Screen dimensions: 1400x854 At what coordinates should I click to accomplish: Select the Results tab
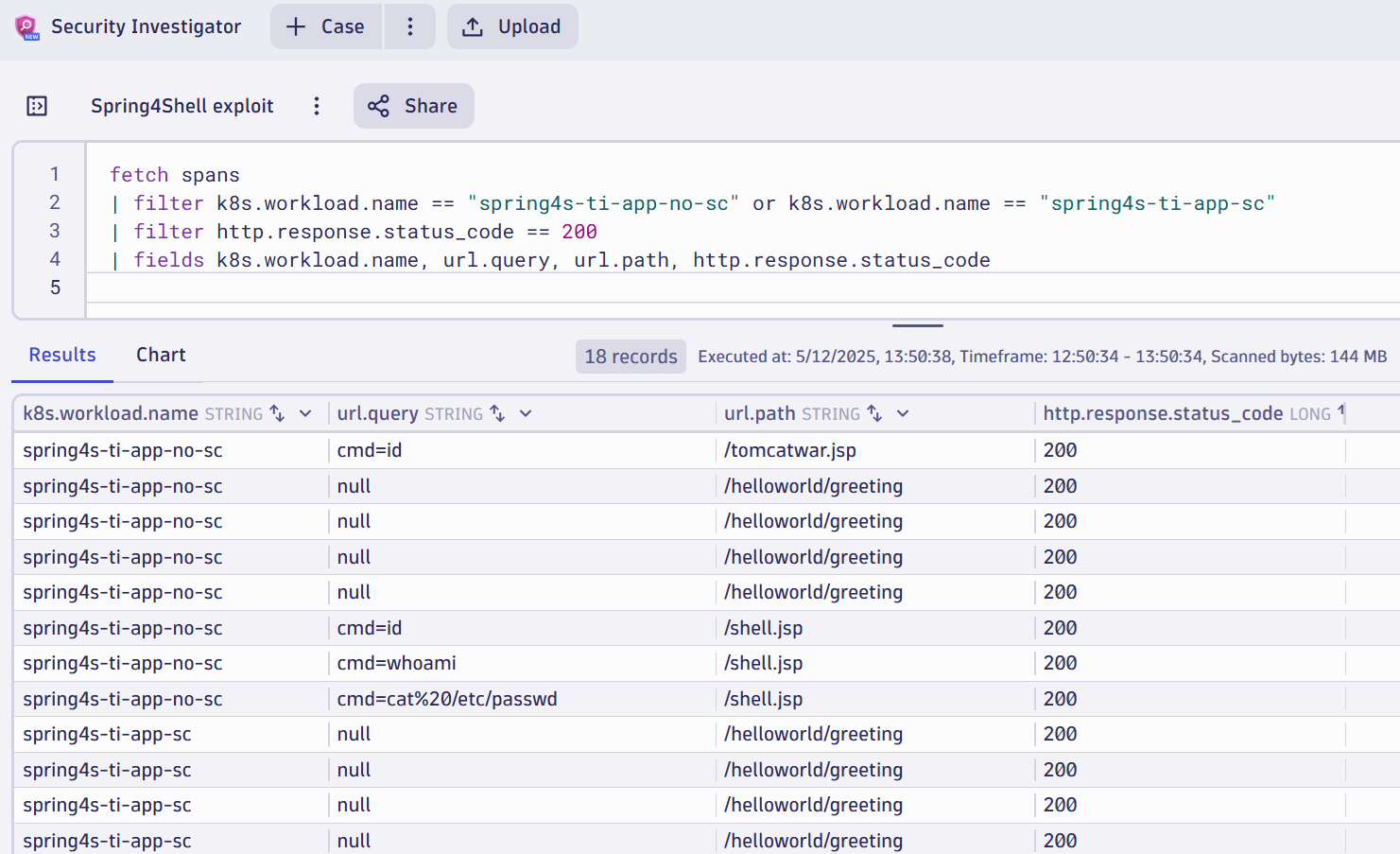[61, 355]
